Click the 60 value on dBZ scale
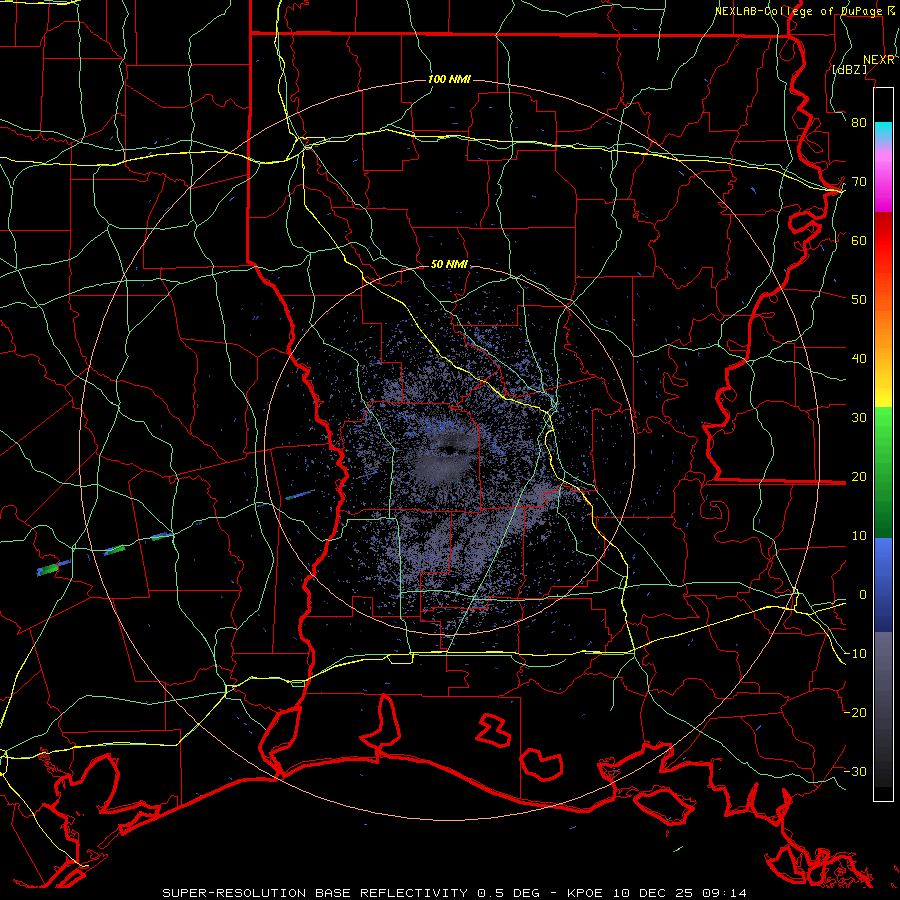Image resolution: width=900 pixels, height=900 pixels. (x=859, y=240)
